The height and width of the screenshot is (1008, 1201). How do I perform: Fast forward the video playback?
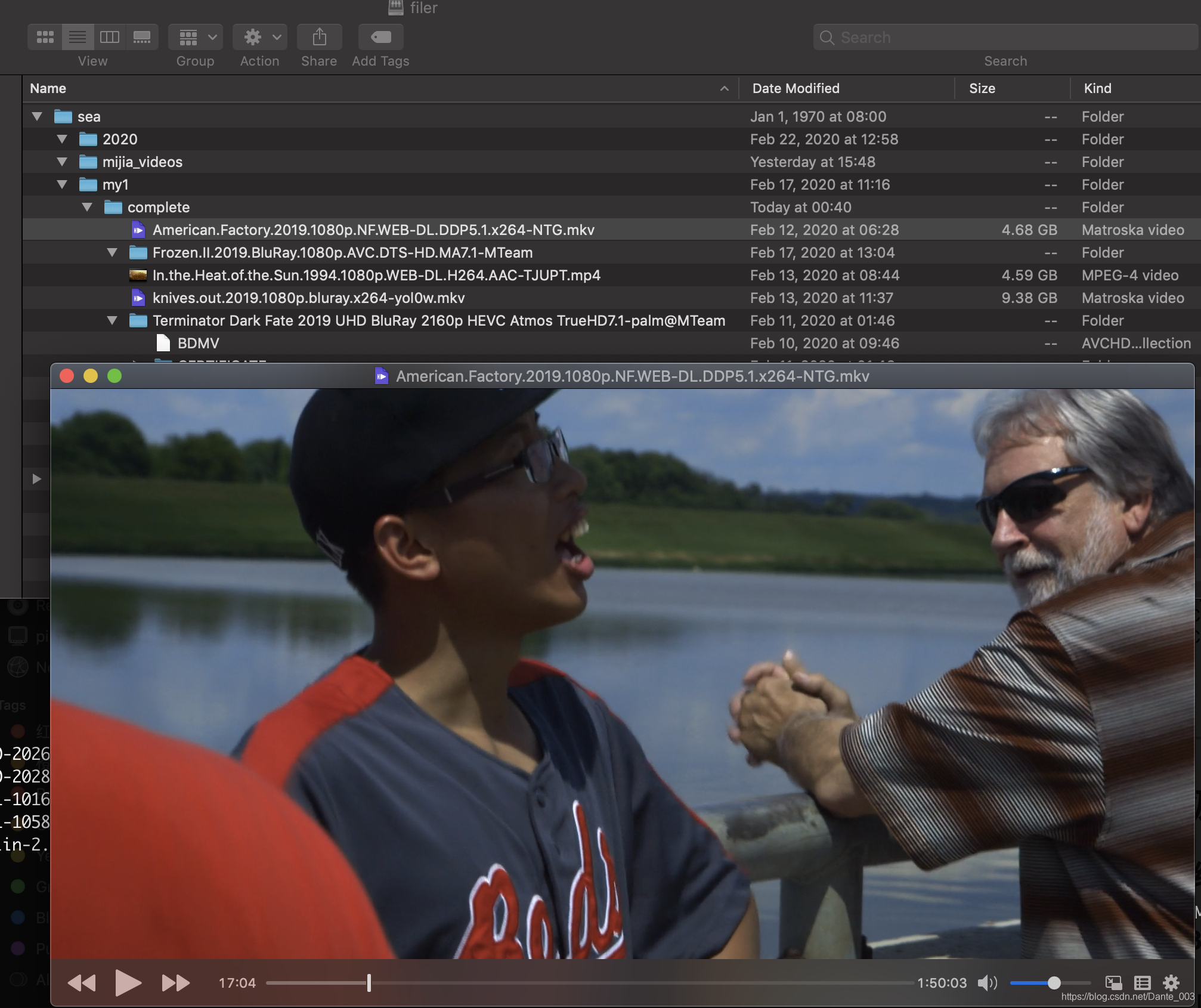(x=176, y=982)
